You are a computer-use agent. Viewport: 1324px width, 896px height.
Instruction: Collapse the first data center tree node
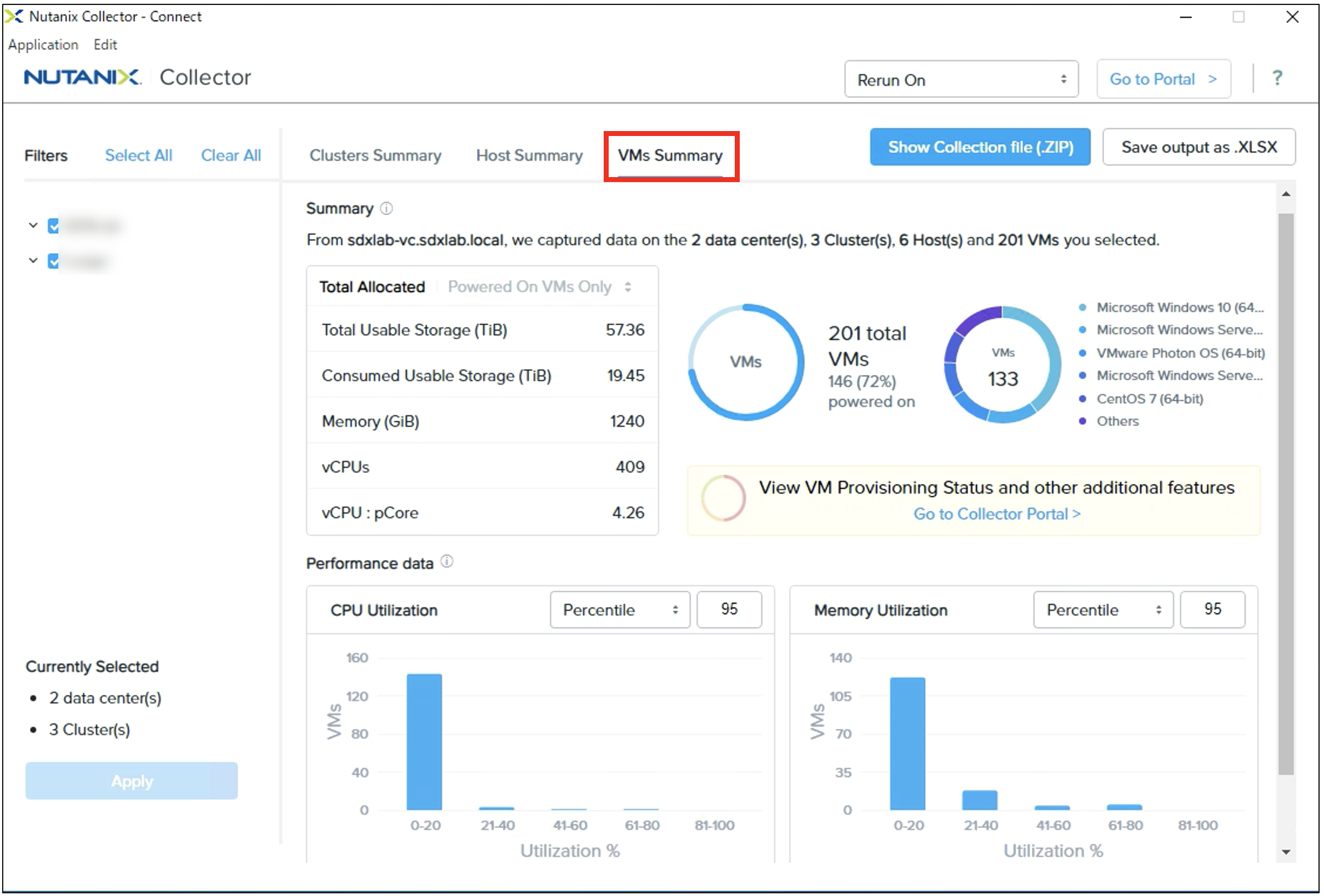click(33, 225)
